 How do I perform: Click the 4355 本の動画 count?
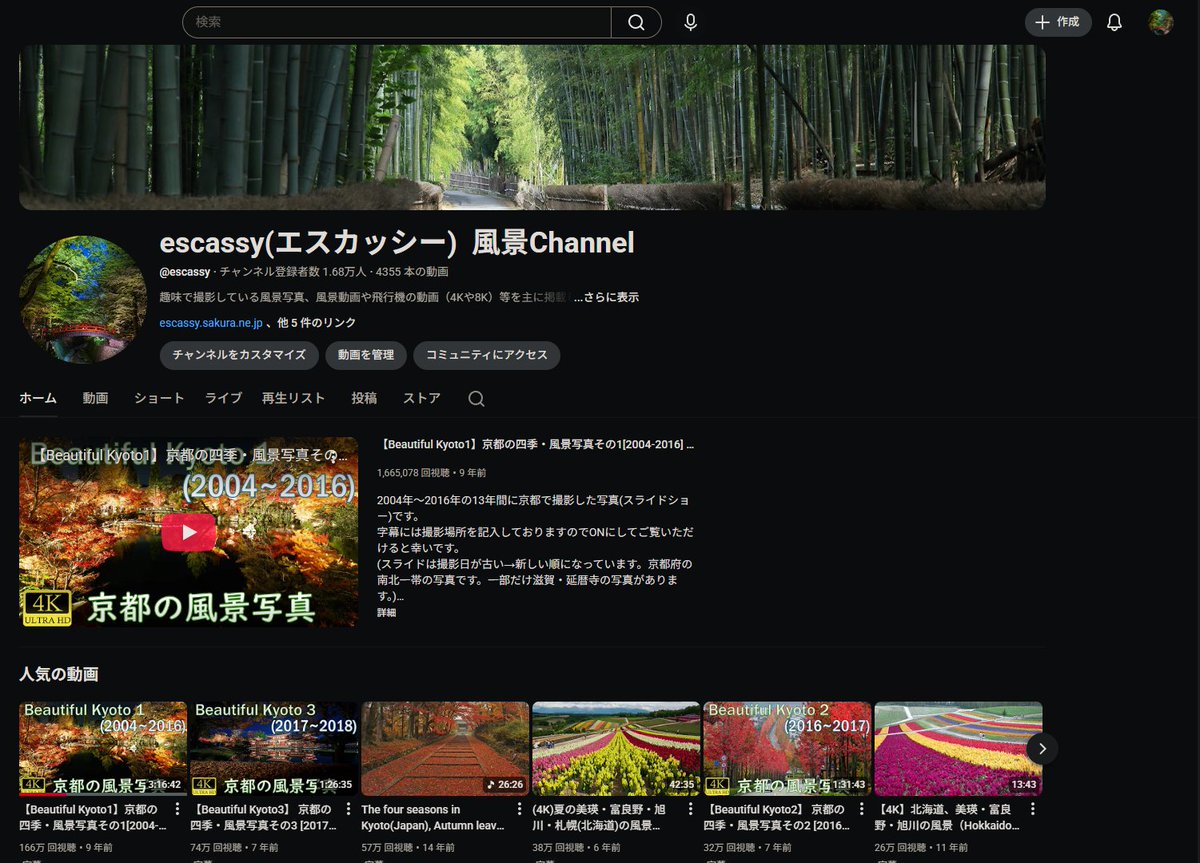coord(413,272)
